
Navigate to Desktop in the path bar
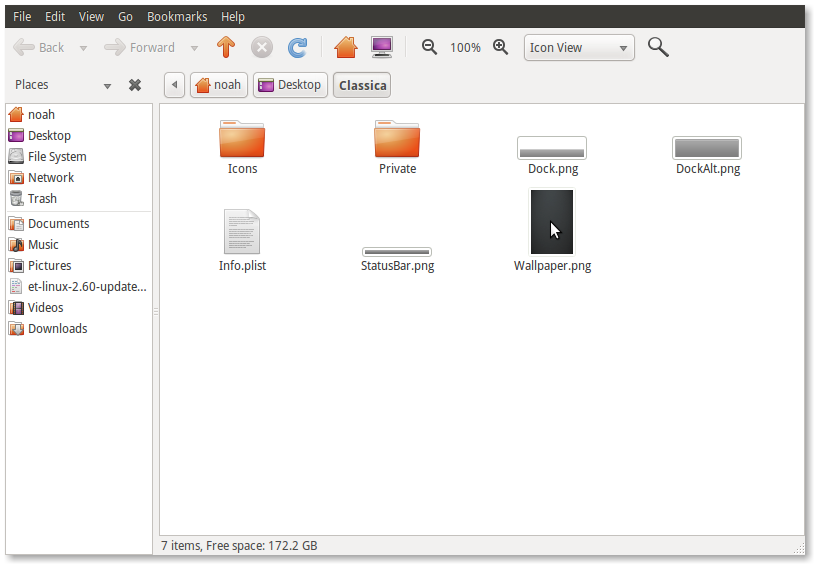pyautogui.click(x=290, y=85)
